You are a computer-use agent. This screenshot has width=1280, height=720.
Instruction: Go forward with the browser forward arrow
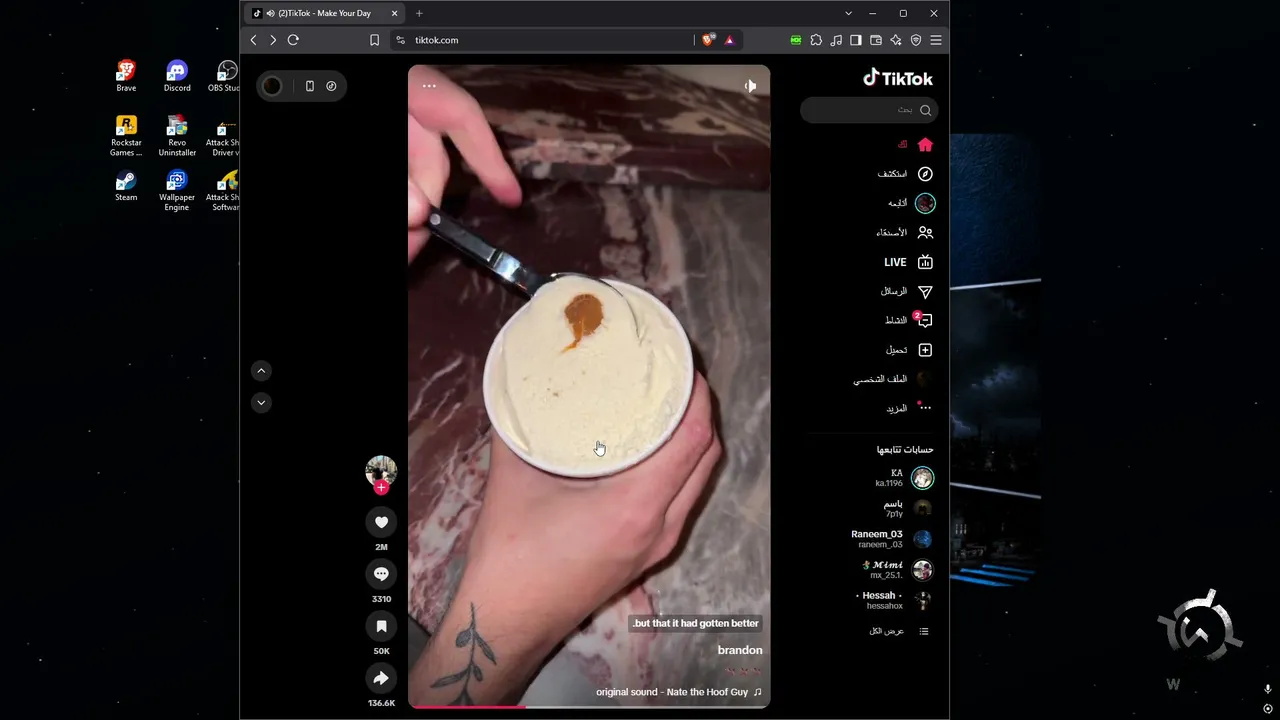tap(273, 40)
